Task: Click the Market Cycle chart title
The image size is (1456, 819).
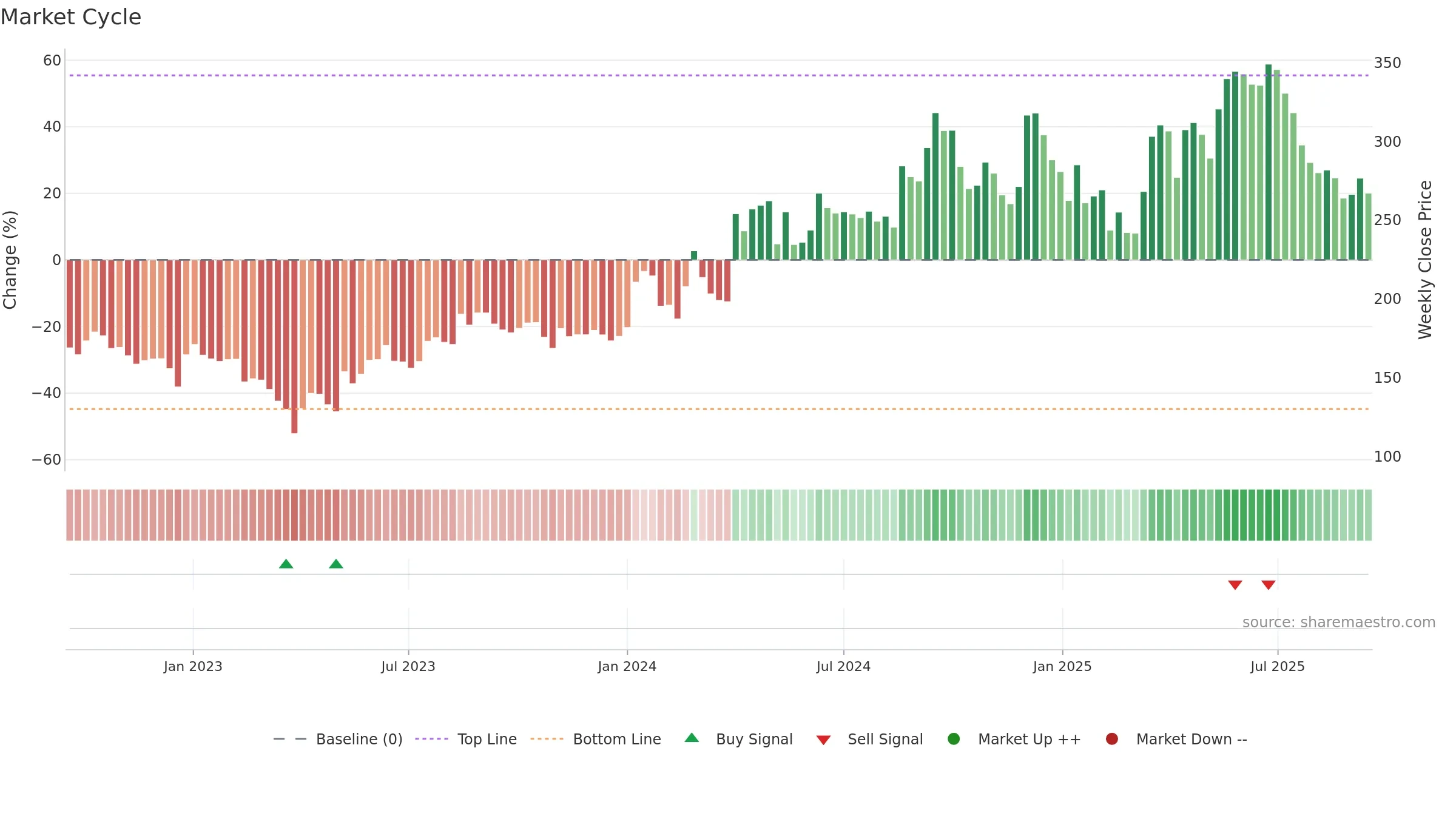Action: [71, 17]
